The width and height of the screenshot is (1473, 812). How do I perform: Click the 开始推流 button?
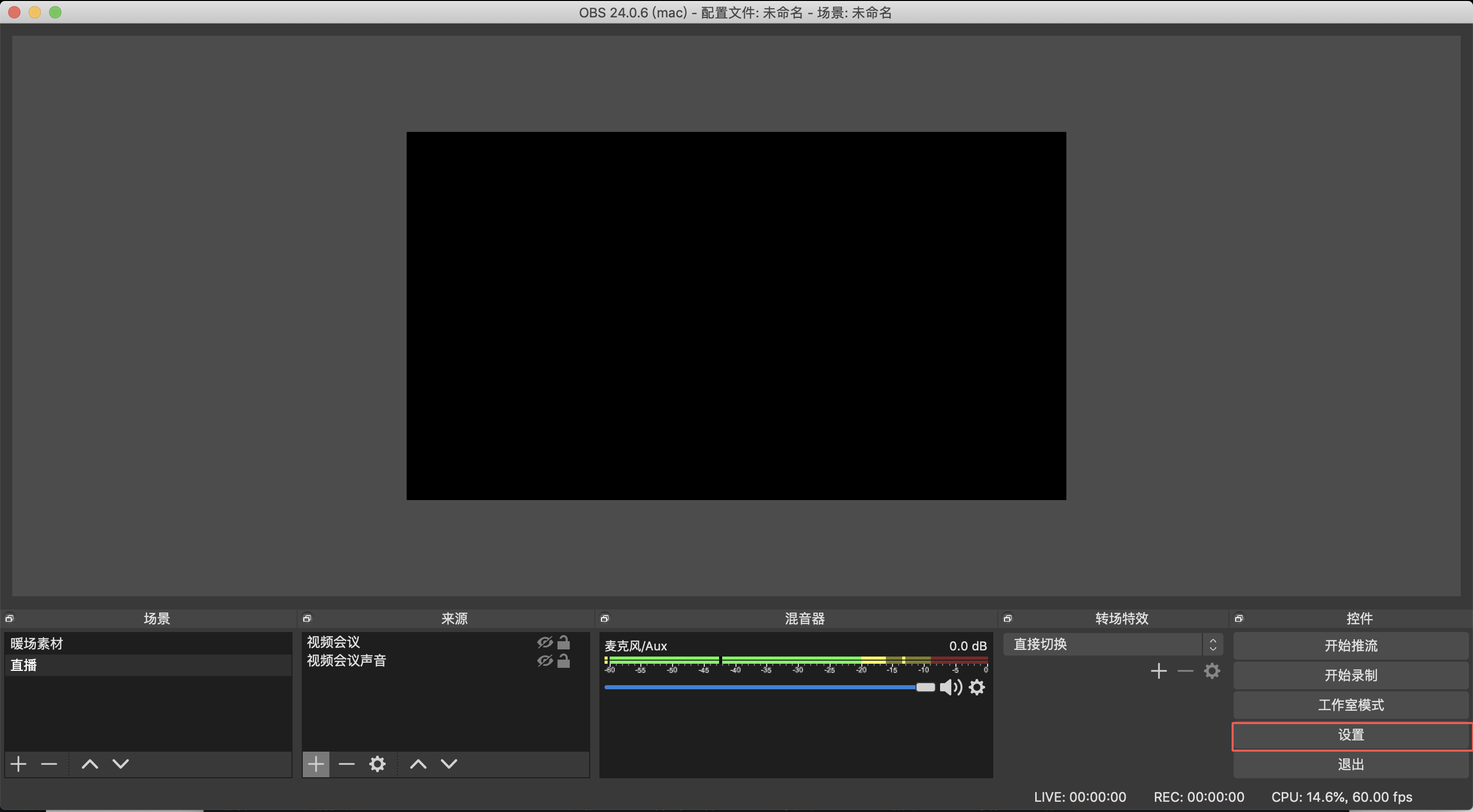tap(1351, 646)
